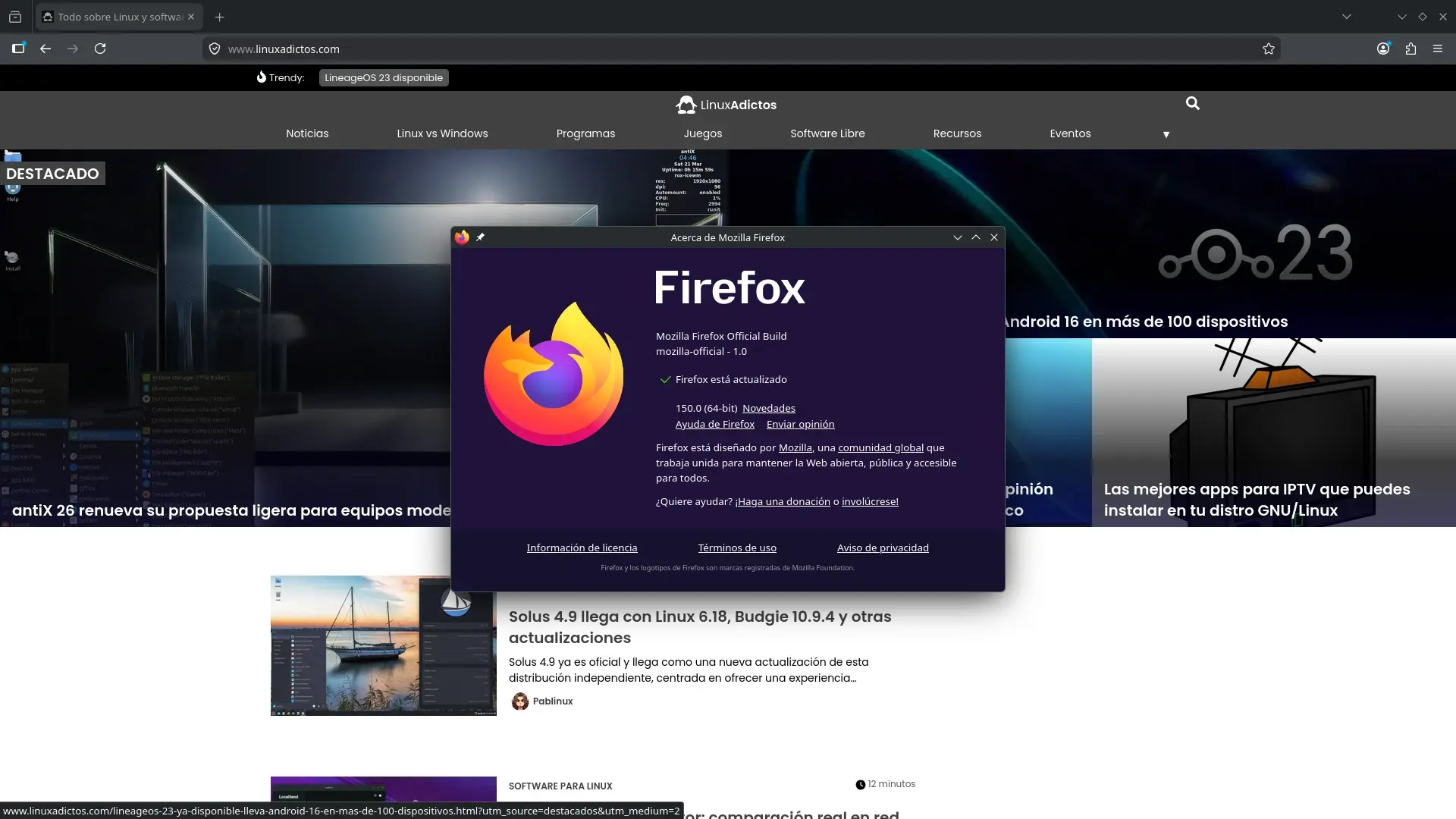The width and height of the screenshot is (1456, 819).
Task: Click the site security shield icon
Action: click(x=215, y=49)
